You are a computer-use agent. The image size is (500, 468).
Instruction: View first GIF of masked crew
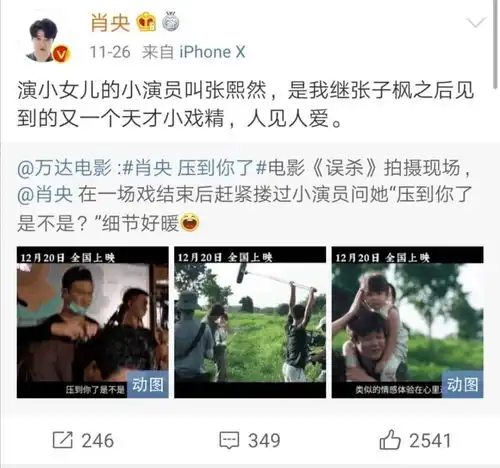tap(93, 322)
